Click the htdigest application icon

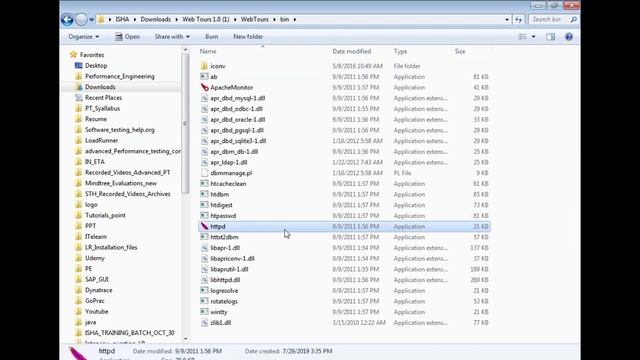204,205
